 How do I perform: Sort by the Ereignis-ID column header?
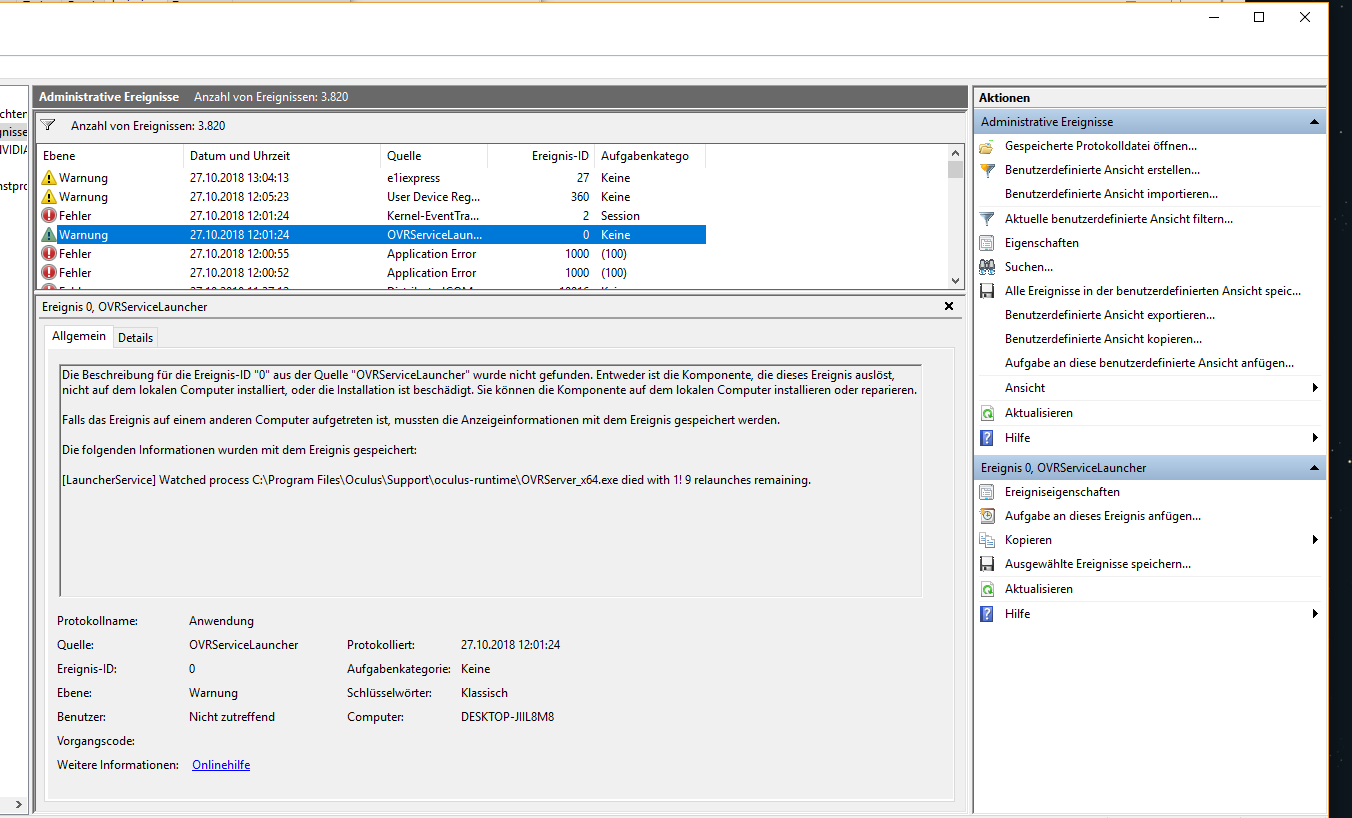[541, 156]
